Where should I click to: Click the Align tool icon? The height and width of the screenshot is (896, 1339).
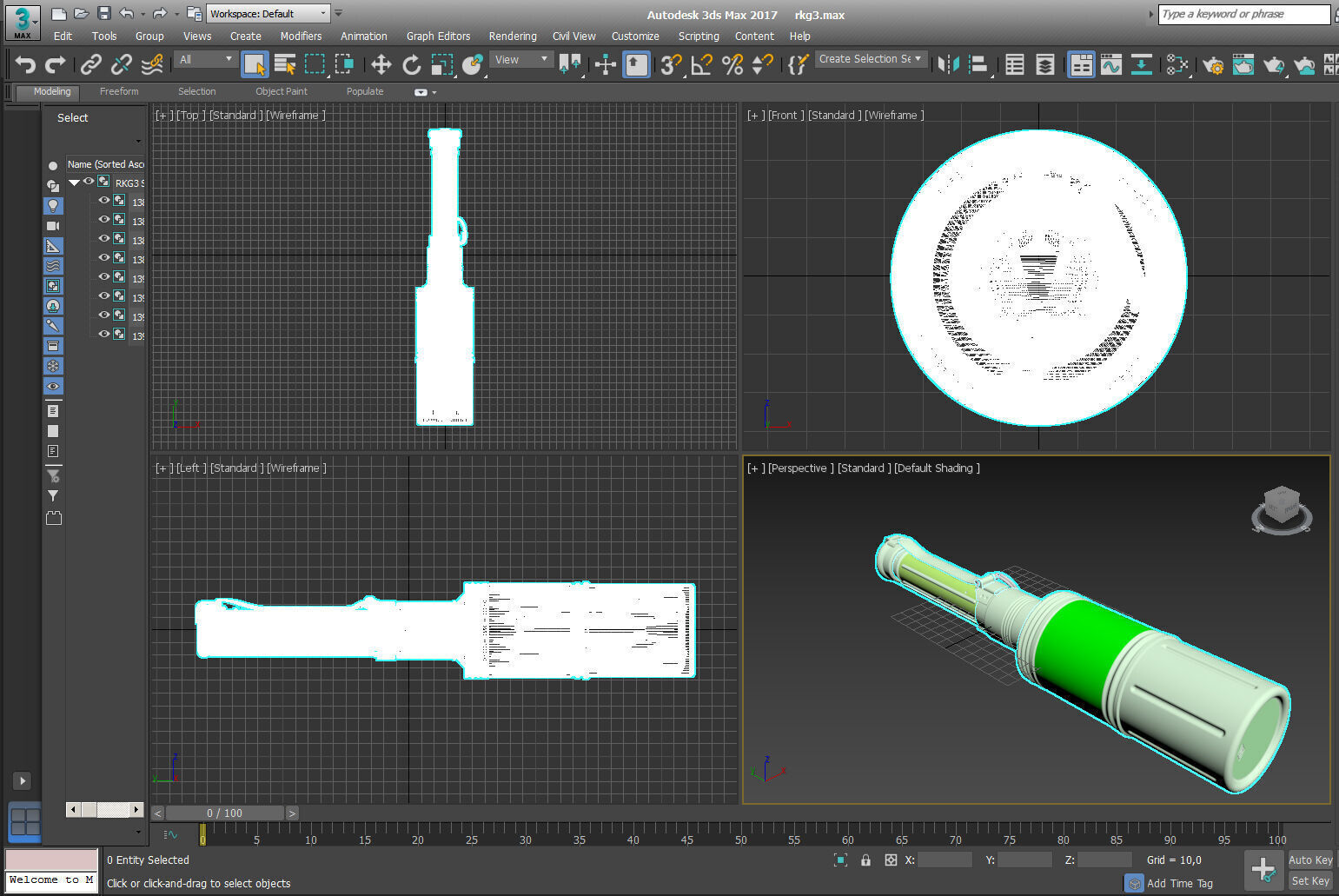point(979,64)
